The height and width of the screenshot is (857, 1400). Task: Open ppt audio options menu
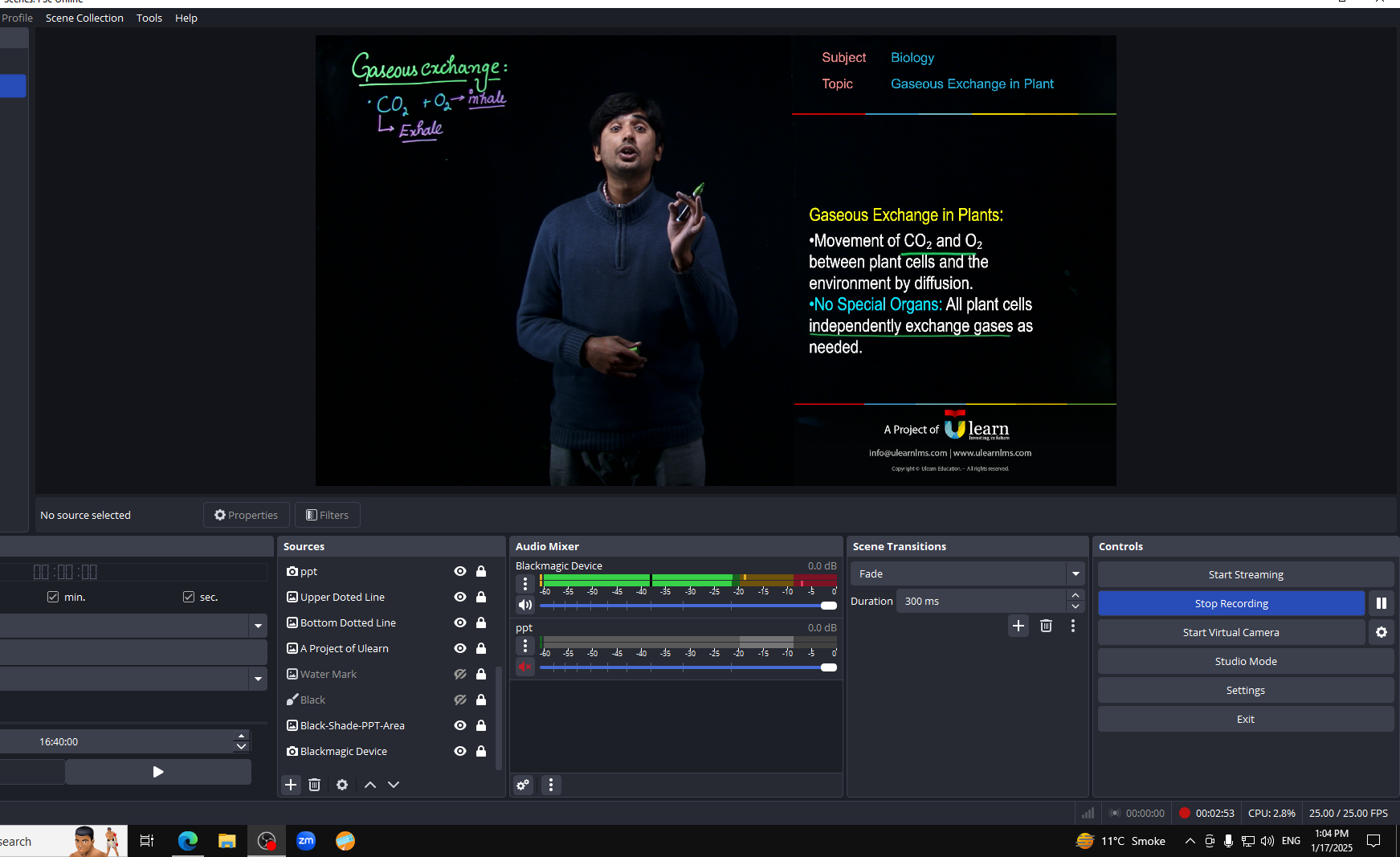(525, 646)
